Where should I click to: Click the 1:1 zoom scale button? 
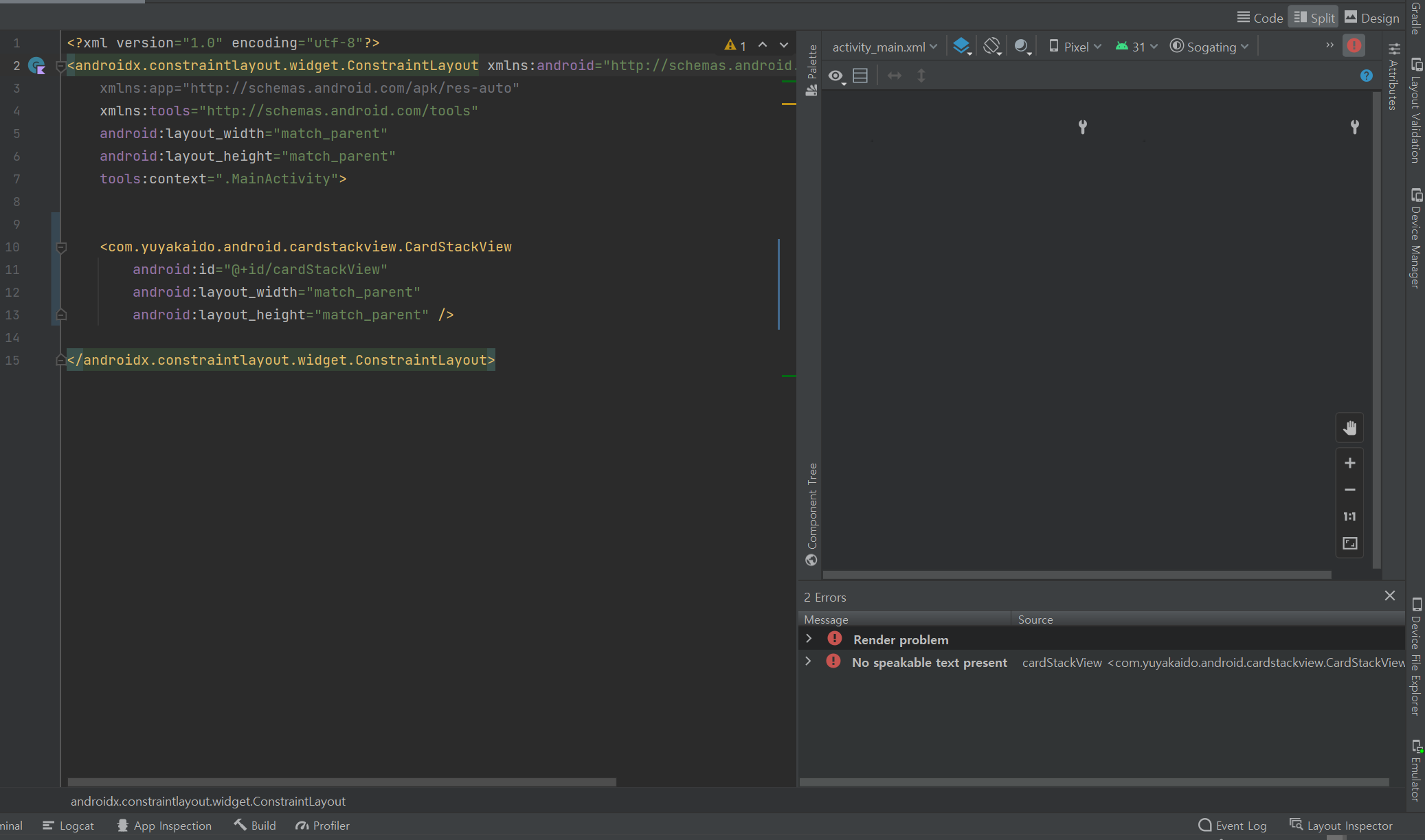pos(1350,516)
